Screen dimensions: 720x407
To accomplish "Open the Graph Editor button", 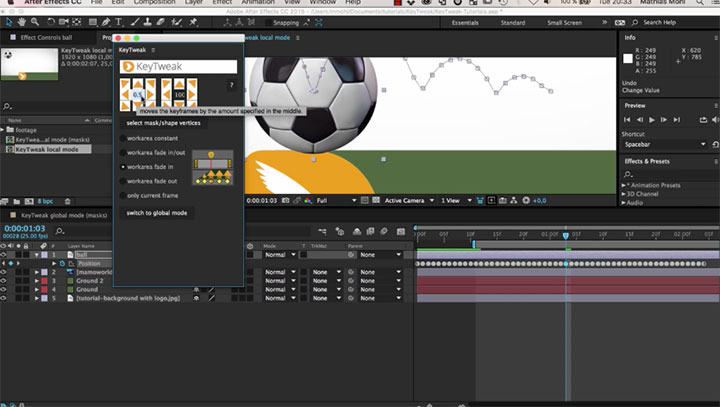I will coord(401,232).
